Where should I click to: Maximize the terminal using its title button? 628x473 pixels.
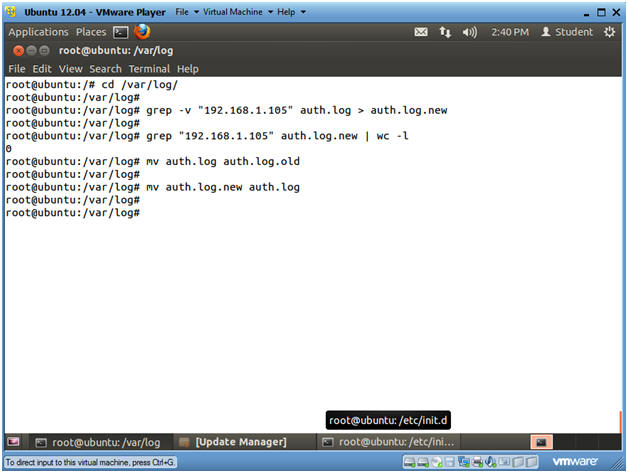click(x=44, y=50)
